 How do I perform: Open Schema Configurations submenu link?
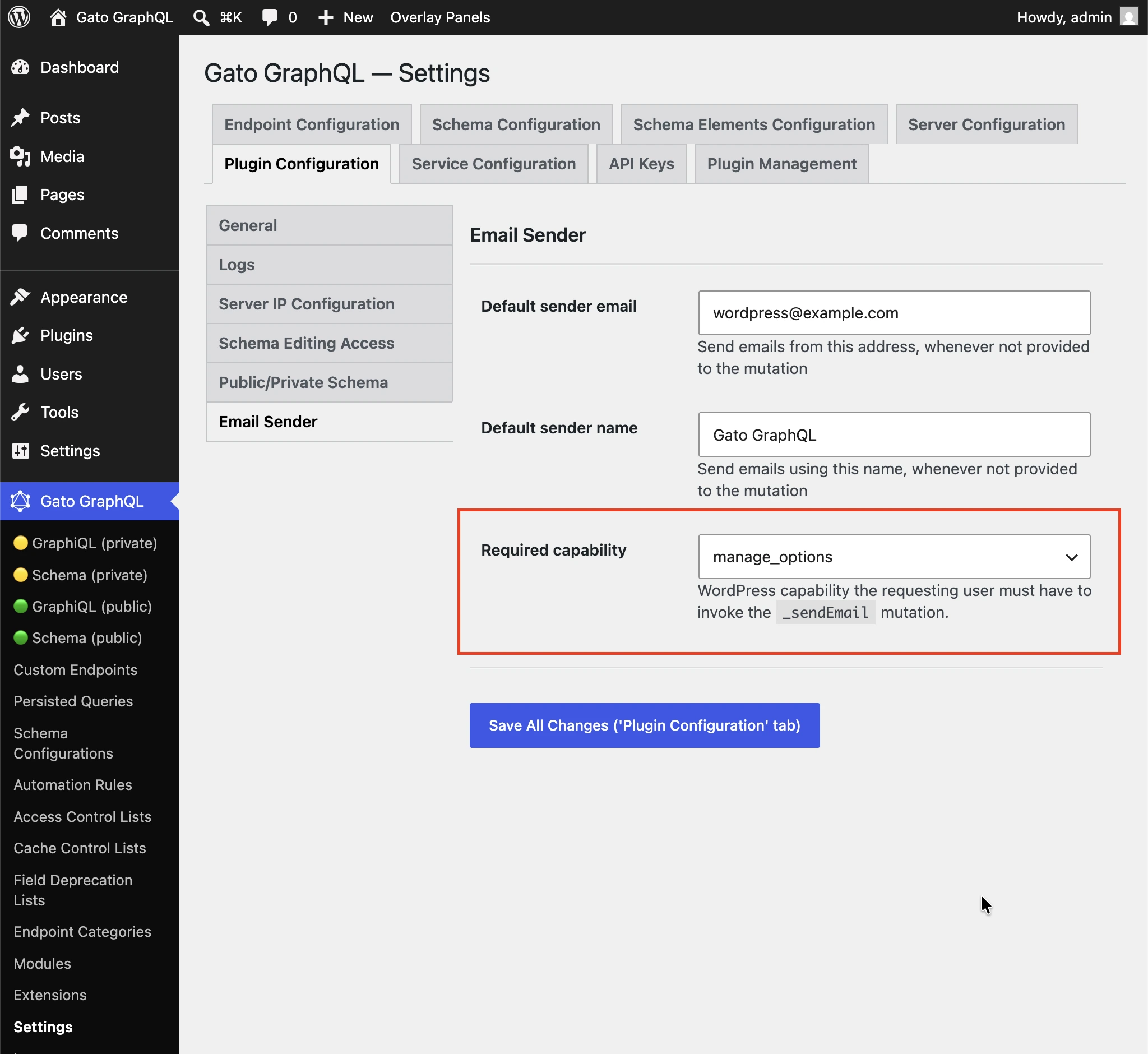click(x=63, y=743)
